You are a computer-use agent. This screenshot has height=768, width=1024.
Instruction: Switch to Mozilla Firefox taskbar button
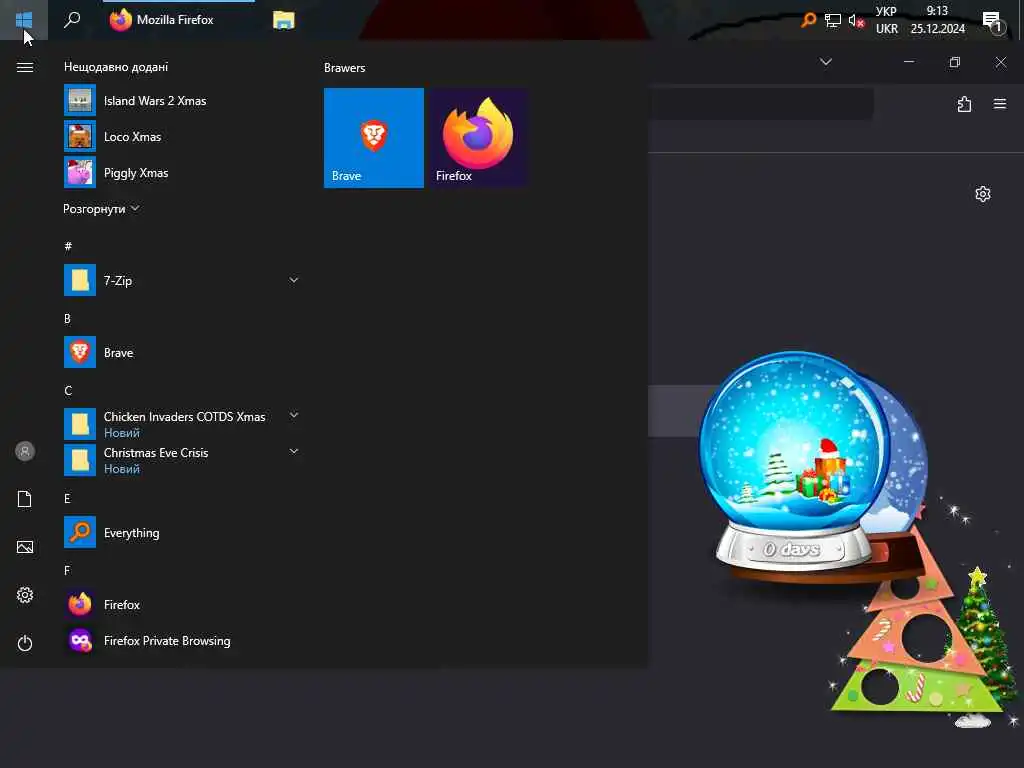tap(178, 20)
